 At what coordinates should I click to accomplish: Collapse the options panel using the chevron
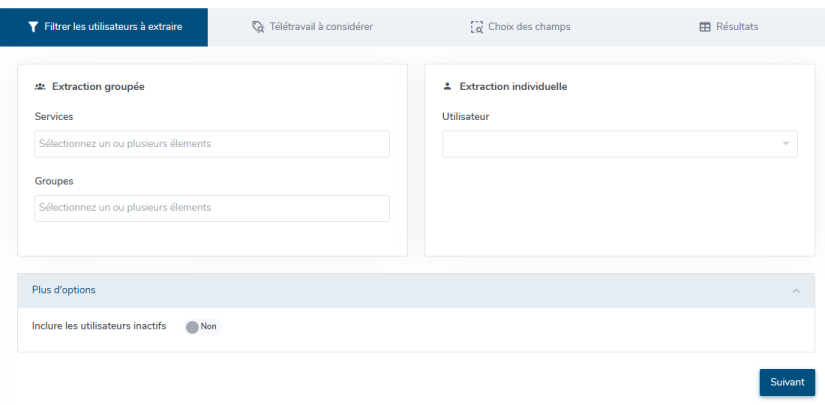796,291
